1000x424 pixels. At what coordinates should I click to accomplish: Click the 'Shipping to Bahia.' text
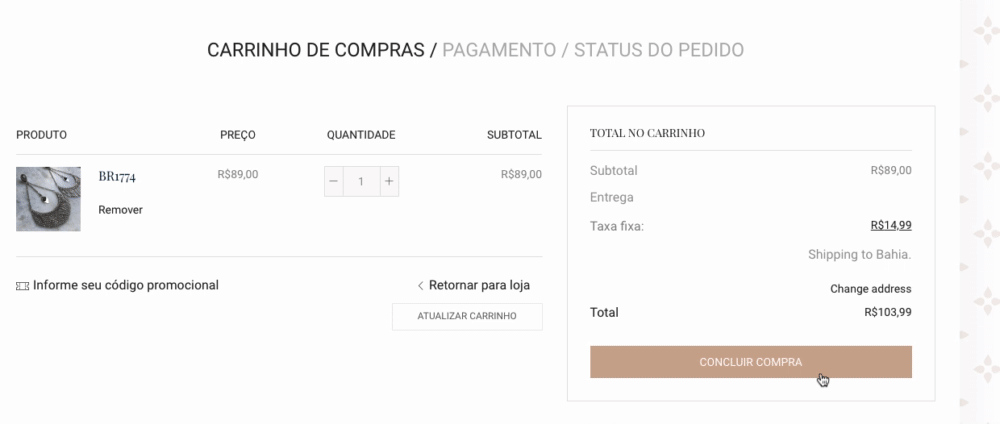(x=859, y=255)
